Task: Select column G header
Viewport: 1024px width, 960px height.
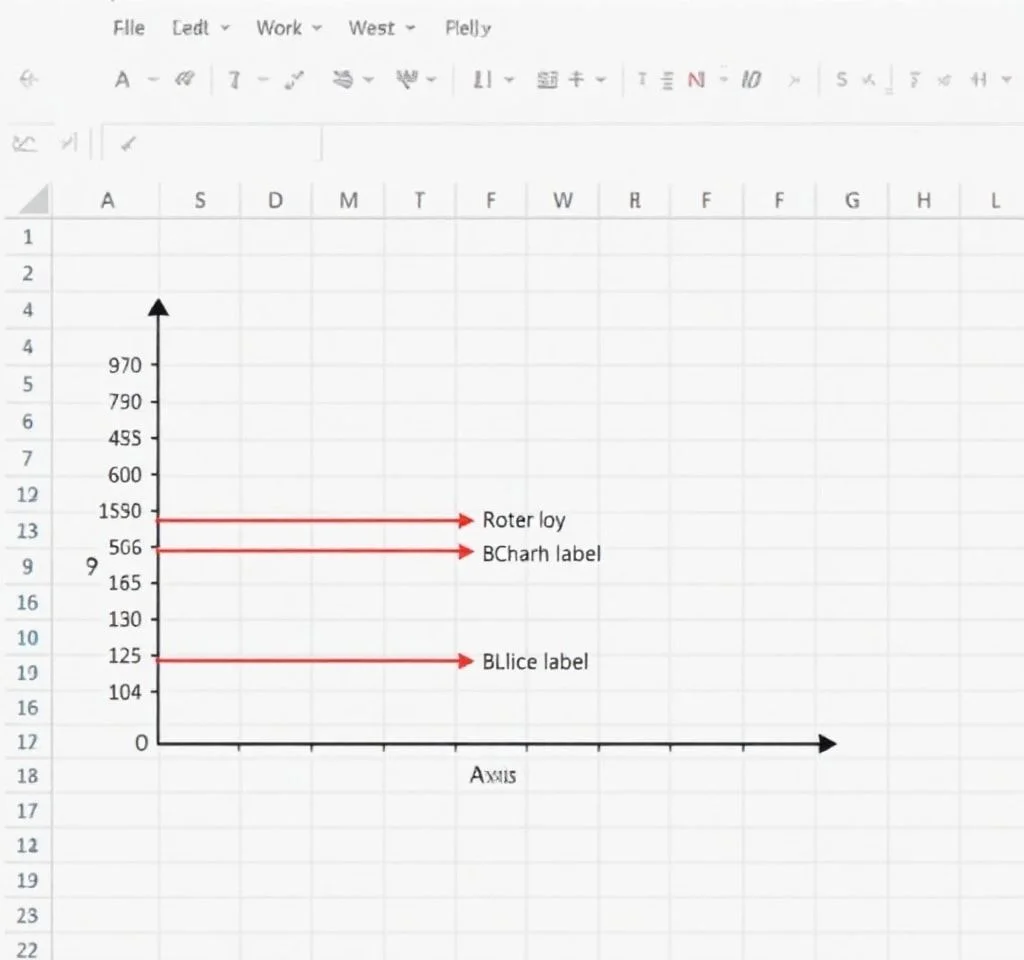Action: click(x=852, y=201)
